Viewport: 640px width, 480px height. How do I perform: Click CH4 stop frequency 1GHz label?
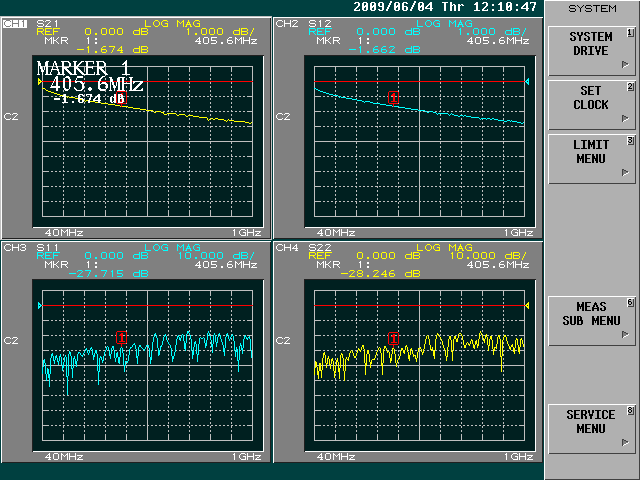click(x=518, y=457)
